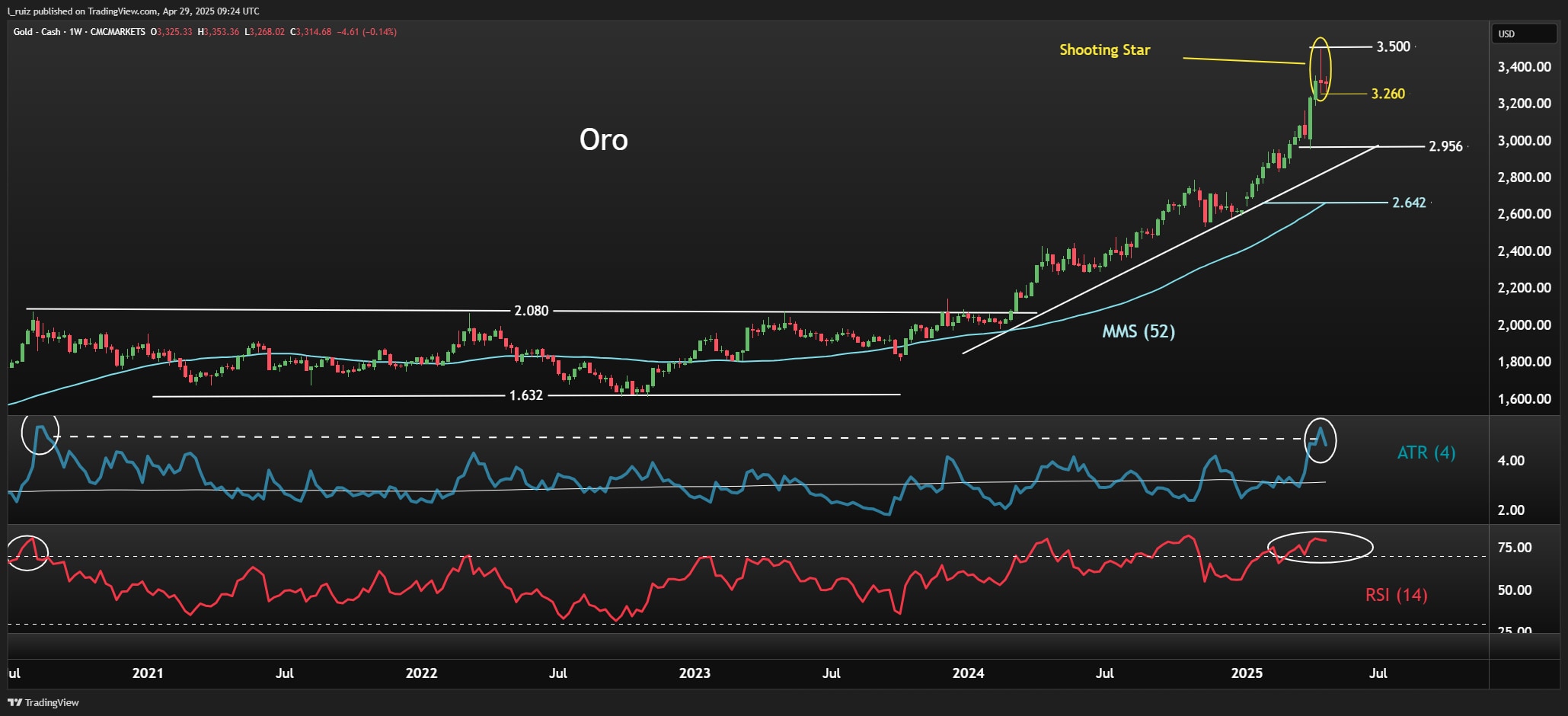Click 2,200.00 on the price axis
Screen dimensions: 1568x716
1524,288
